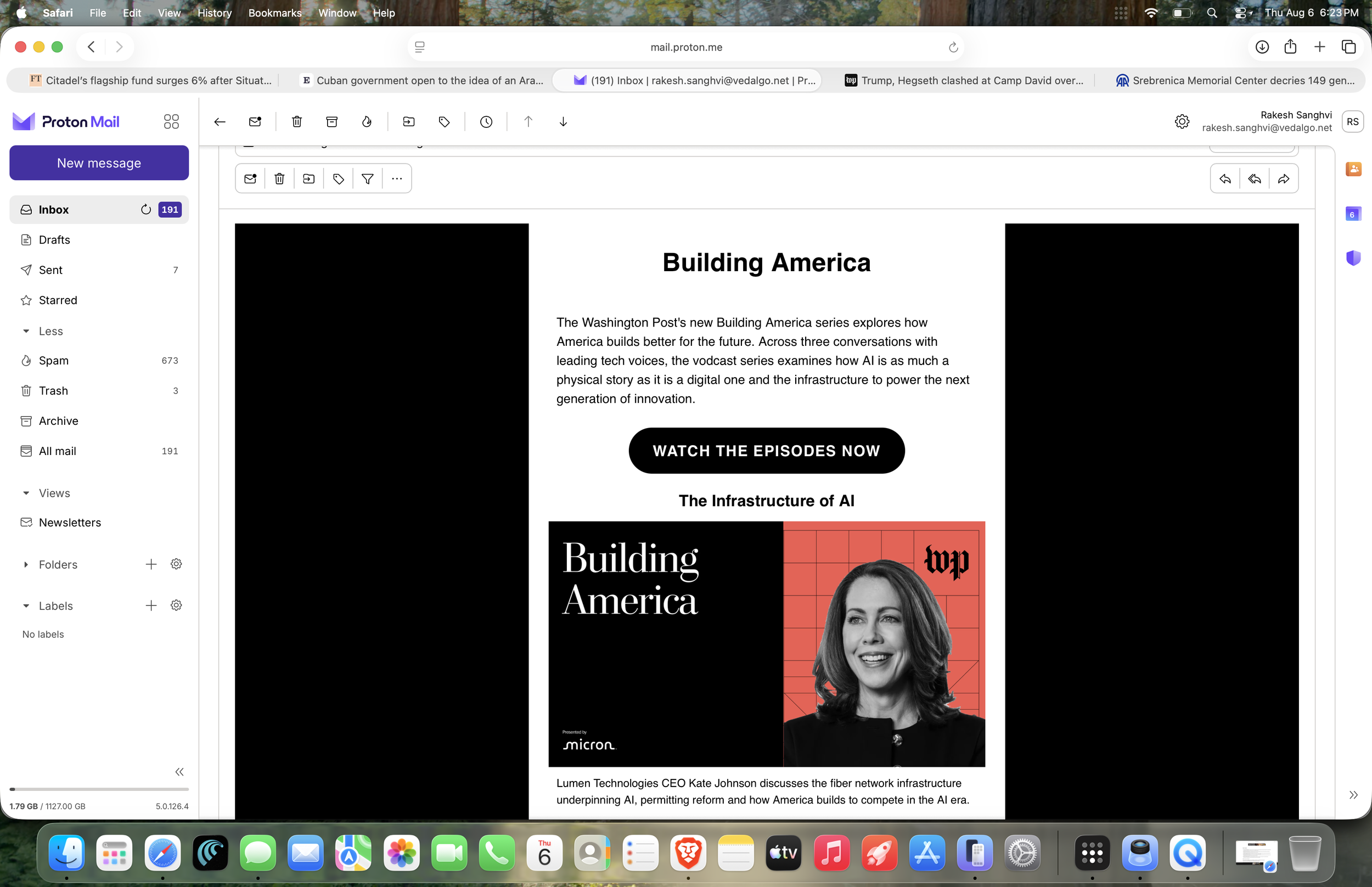Open the RS account menu

pos(1352,121)
